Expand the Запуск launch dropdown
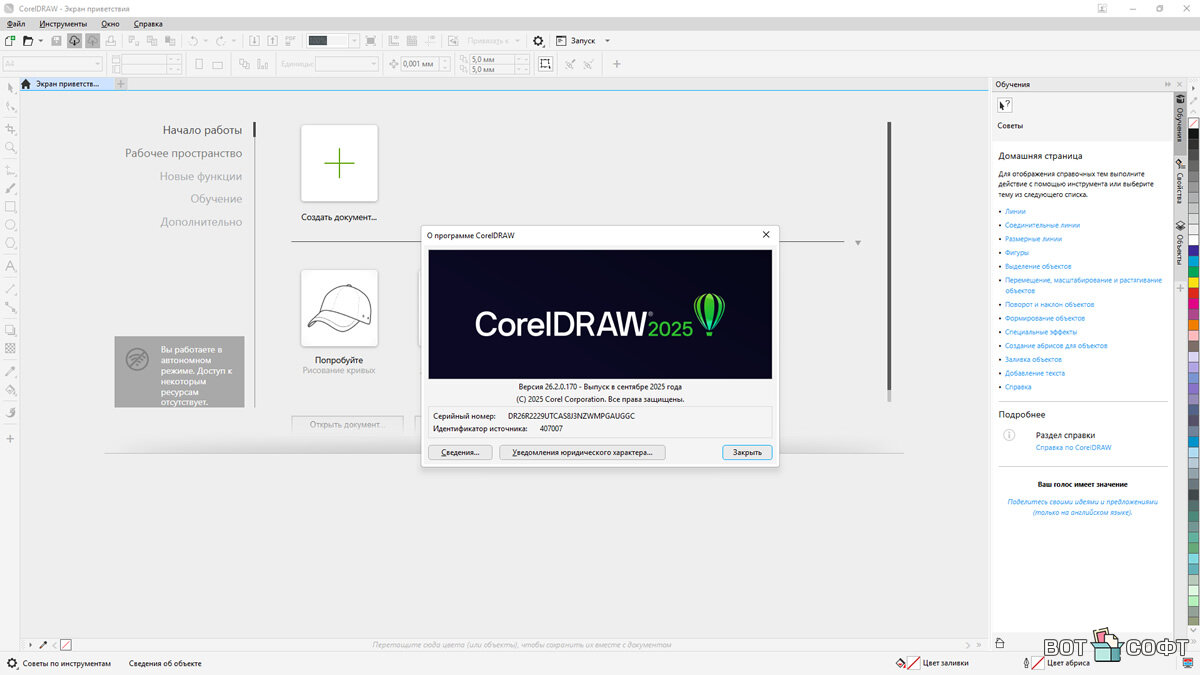Screen dimensions: 1200x675 (x=607, y=41)
